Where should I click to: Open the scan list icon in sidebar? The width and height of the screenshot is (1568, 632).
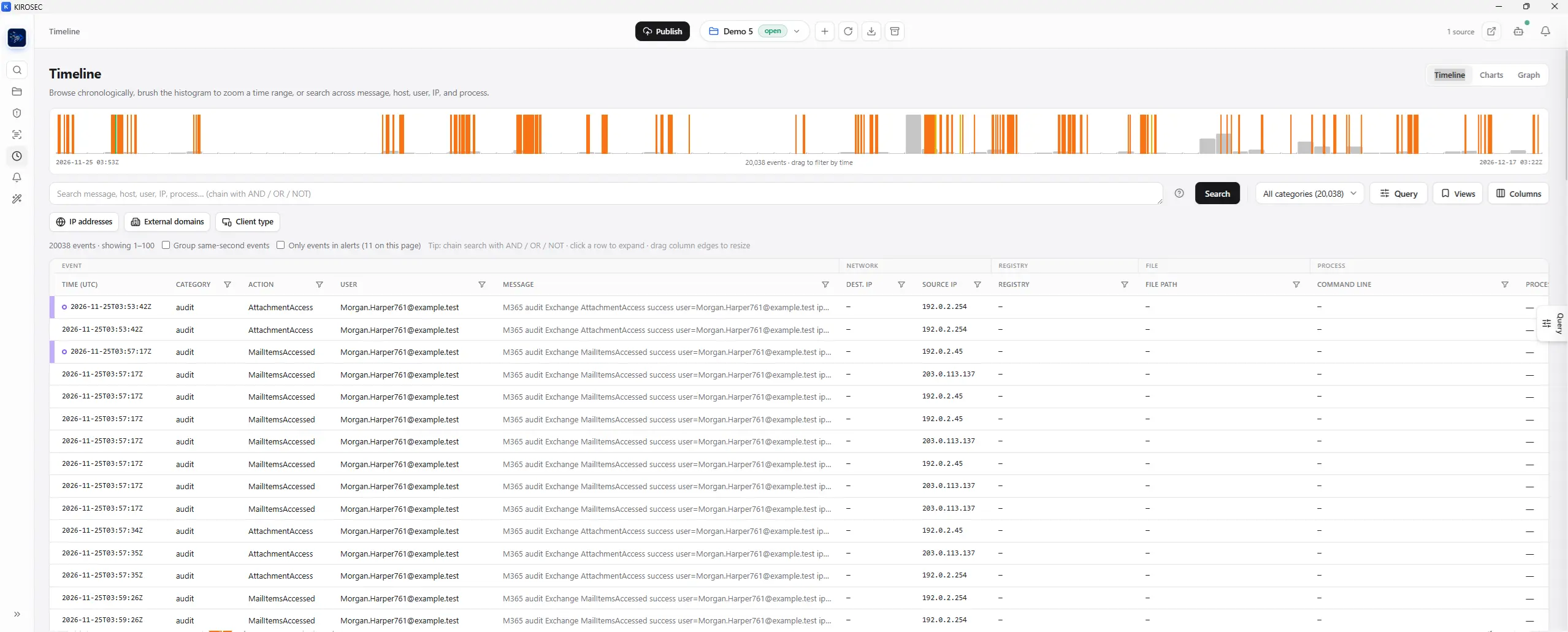click(x=17, y=134)
